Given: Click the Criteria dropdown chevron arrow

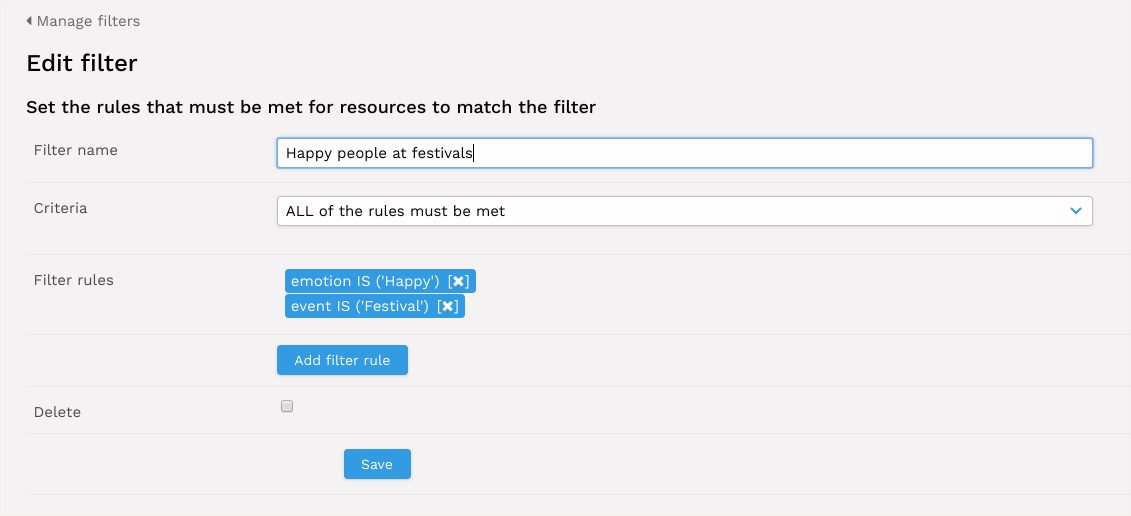Looking at the screenshot, I should (1075, 211).
